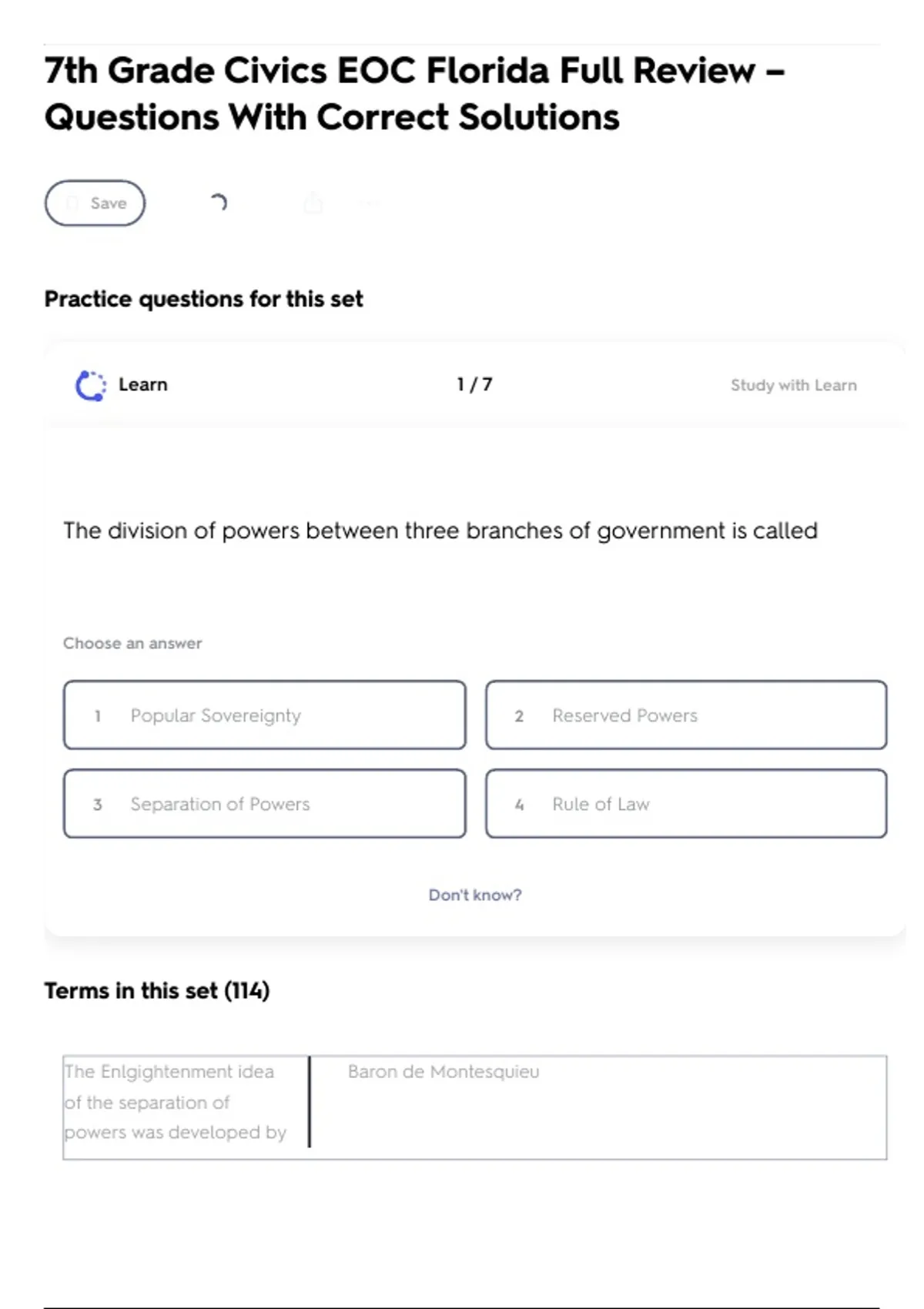Choose answer Popular Sovereignty
Screen dimensions: 924x1309
point(265,715)
